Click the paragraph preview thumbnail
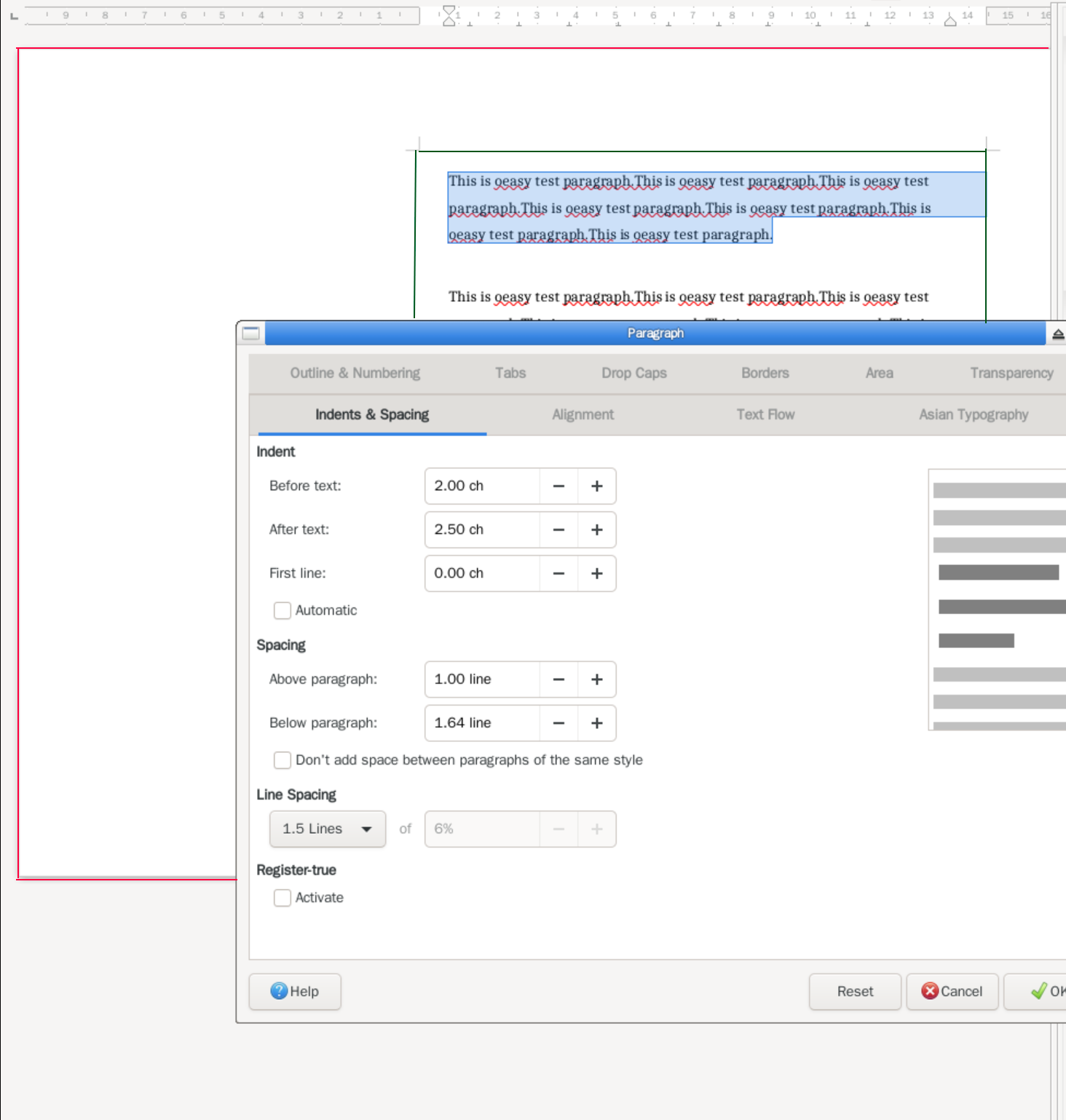The image size is (1066, 1120). [x=998, y=599]
